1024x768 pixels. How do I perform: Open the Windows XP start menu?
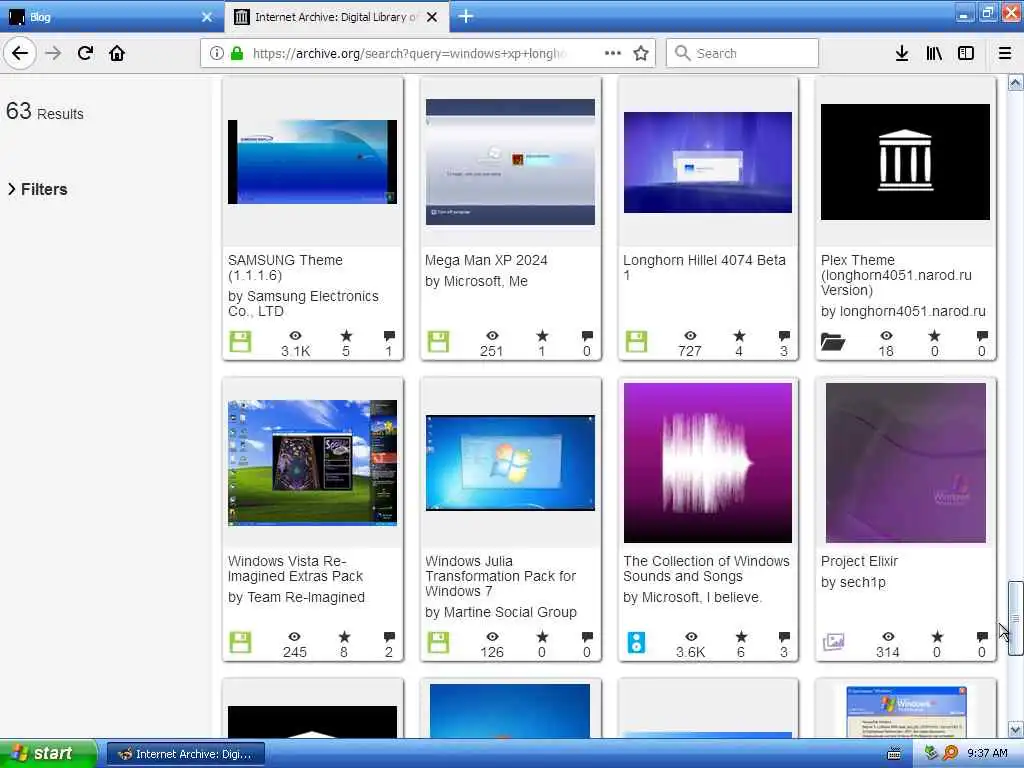point(48,754)
